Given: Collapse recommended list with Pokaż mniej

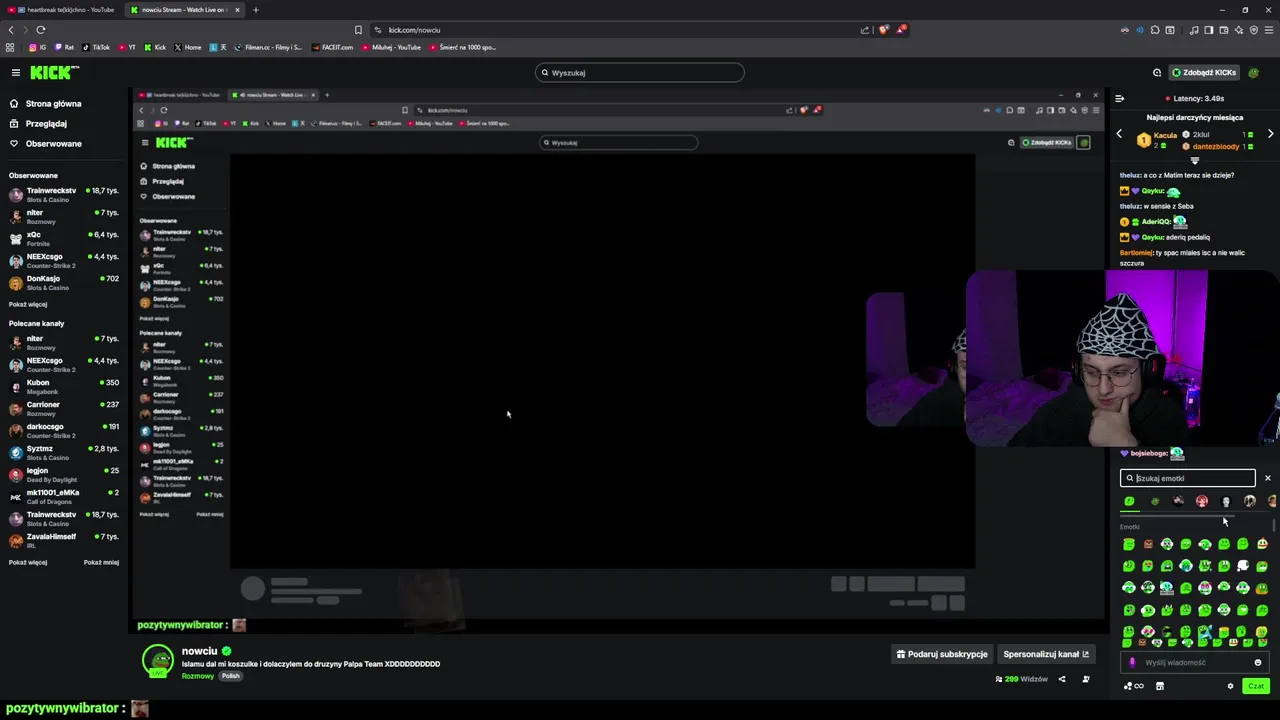Looking at the screenshot, I should [101, 562].
